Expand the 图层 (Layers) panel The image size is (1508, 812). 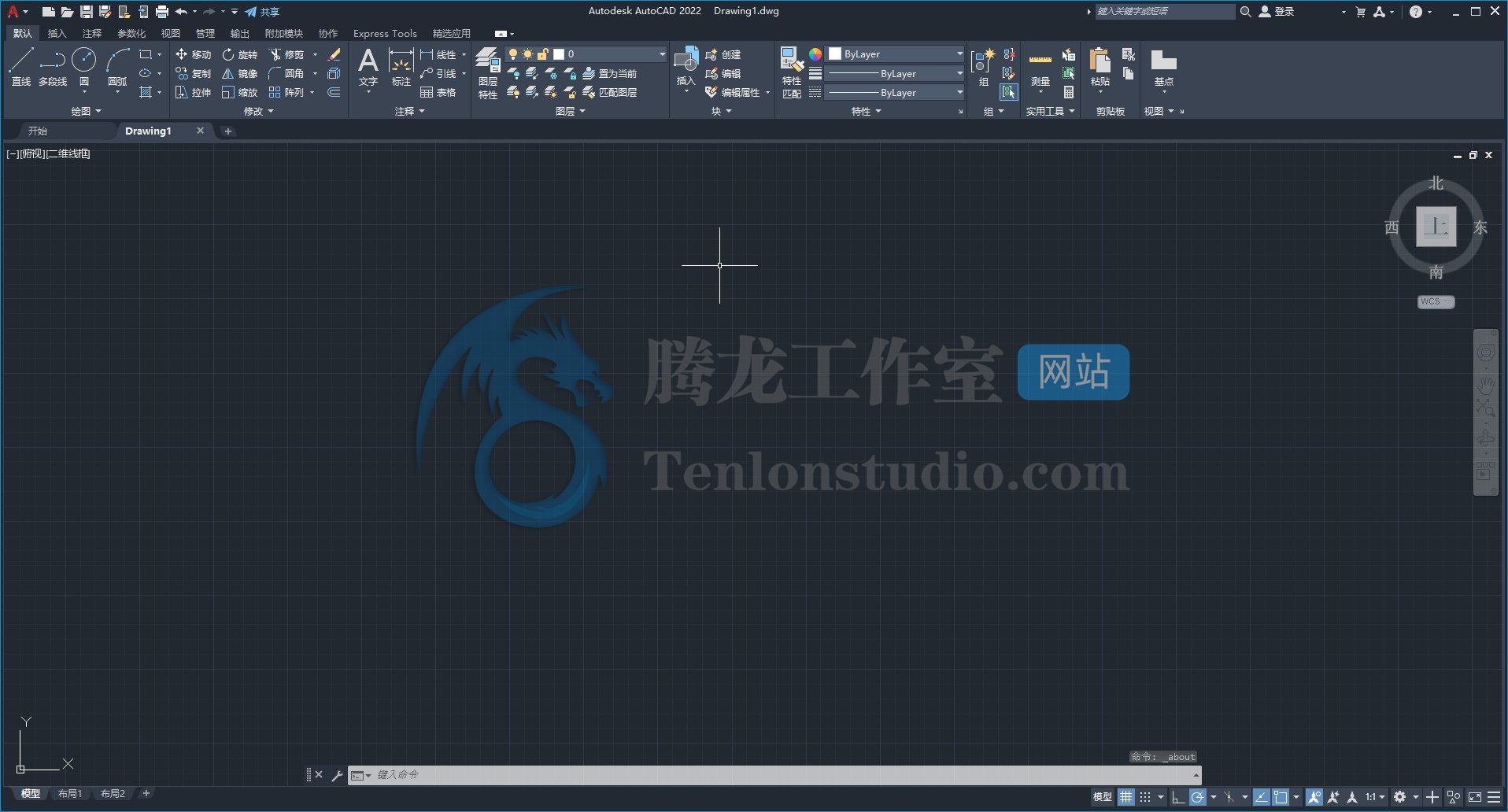pos(571,112)
